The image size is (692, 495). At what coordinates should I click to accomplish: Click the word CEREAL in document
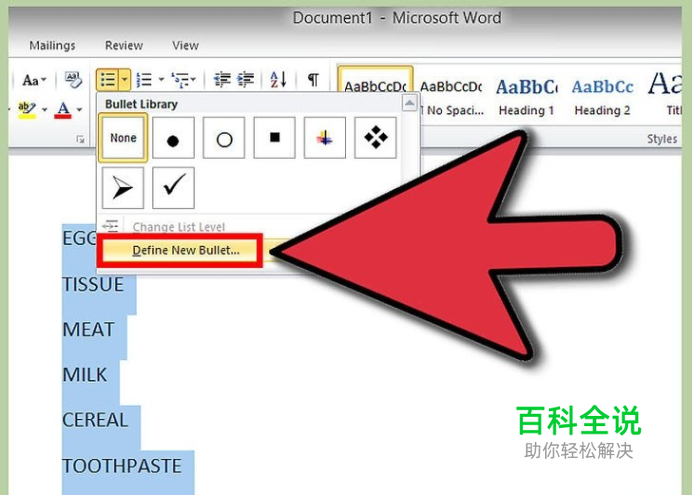95,420
